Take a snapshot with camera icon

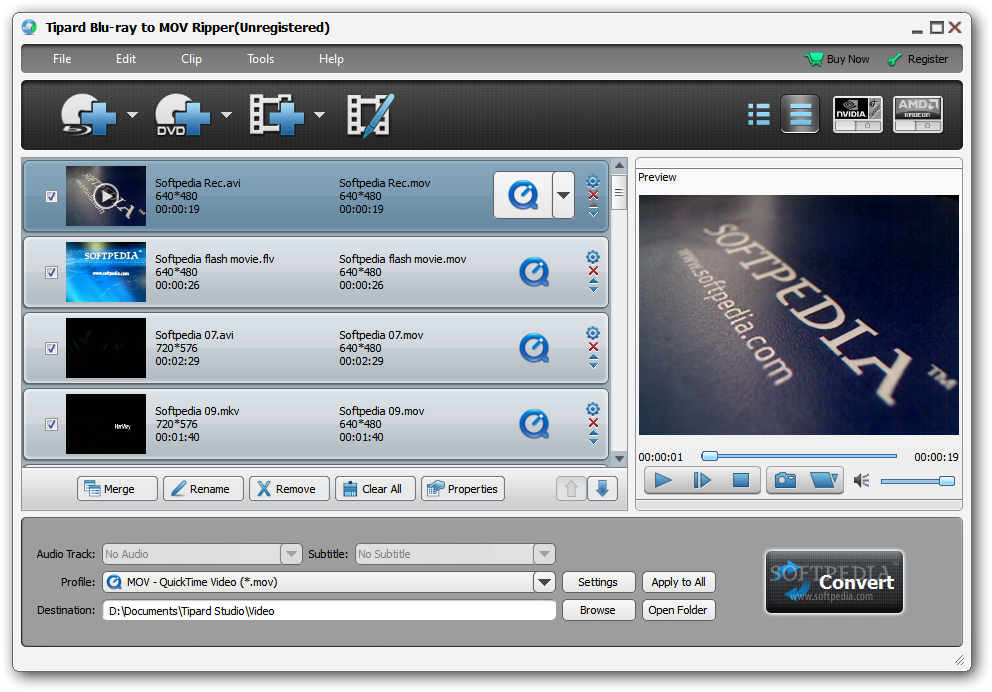pyautogui.click(x=785, y=480)
